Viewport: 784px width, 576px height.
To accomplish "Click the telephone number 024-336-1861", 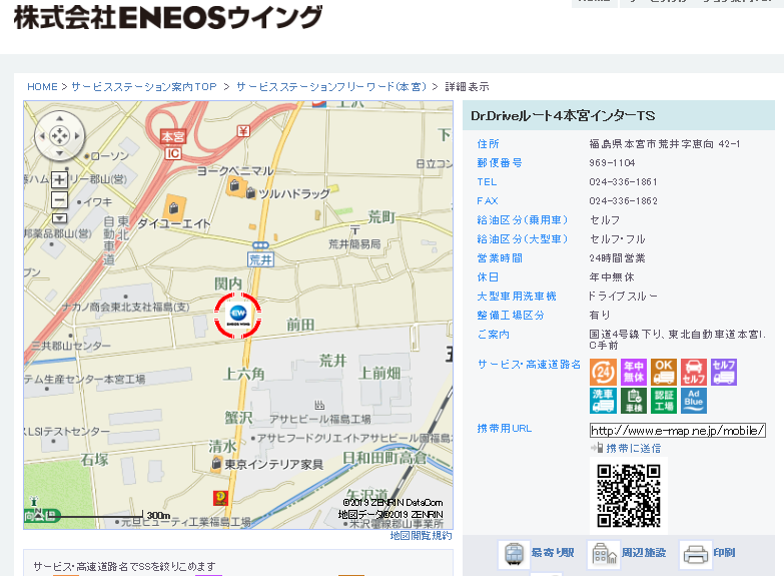I will (623, 182).
